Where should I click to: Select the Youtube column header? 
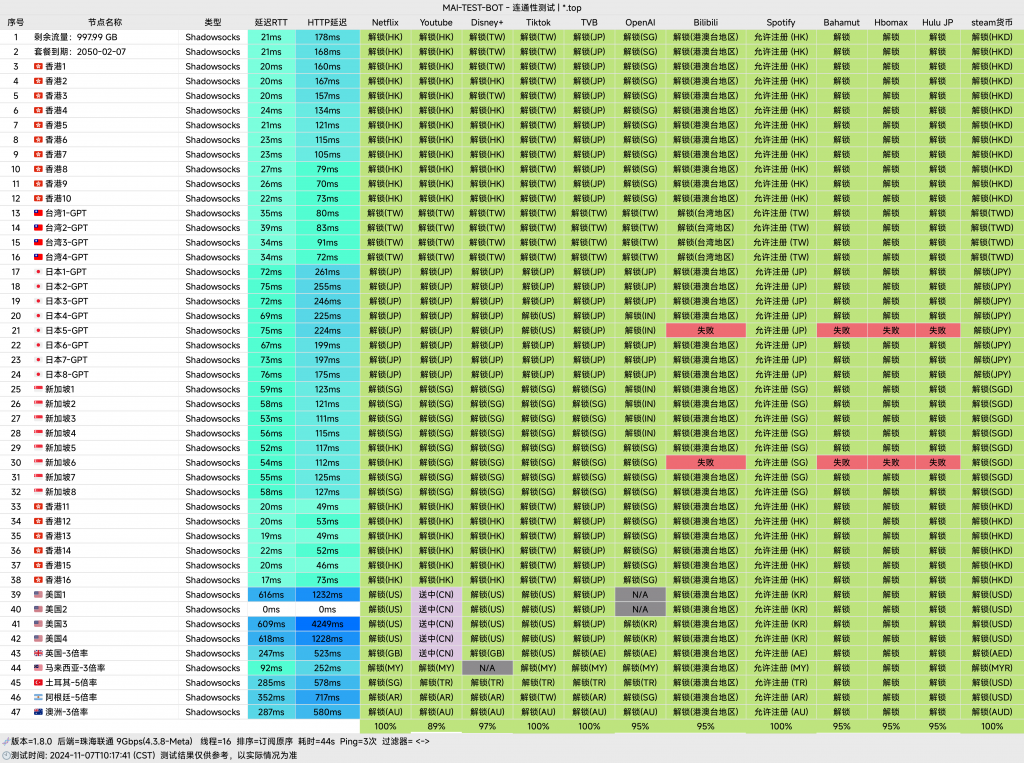pyautogui.click(x=436, y=22)
